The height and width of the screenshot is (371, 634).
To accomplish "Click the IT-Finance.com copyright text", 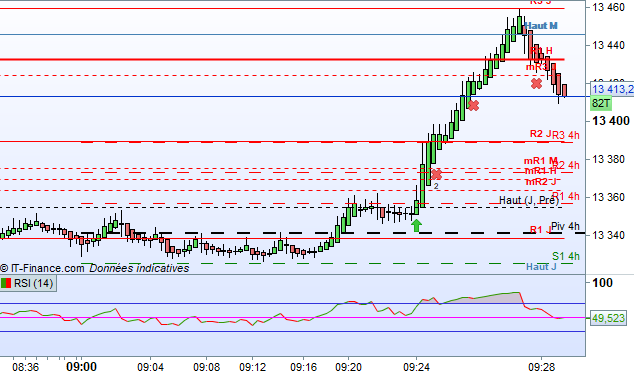I will pyautogui.click(x=42, y=268).
